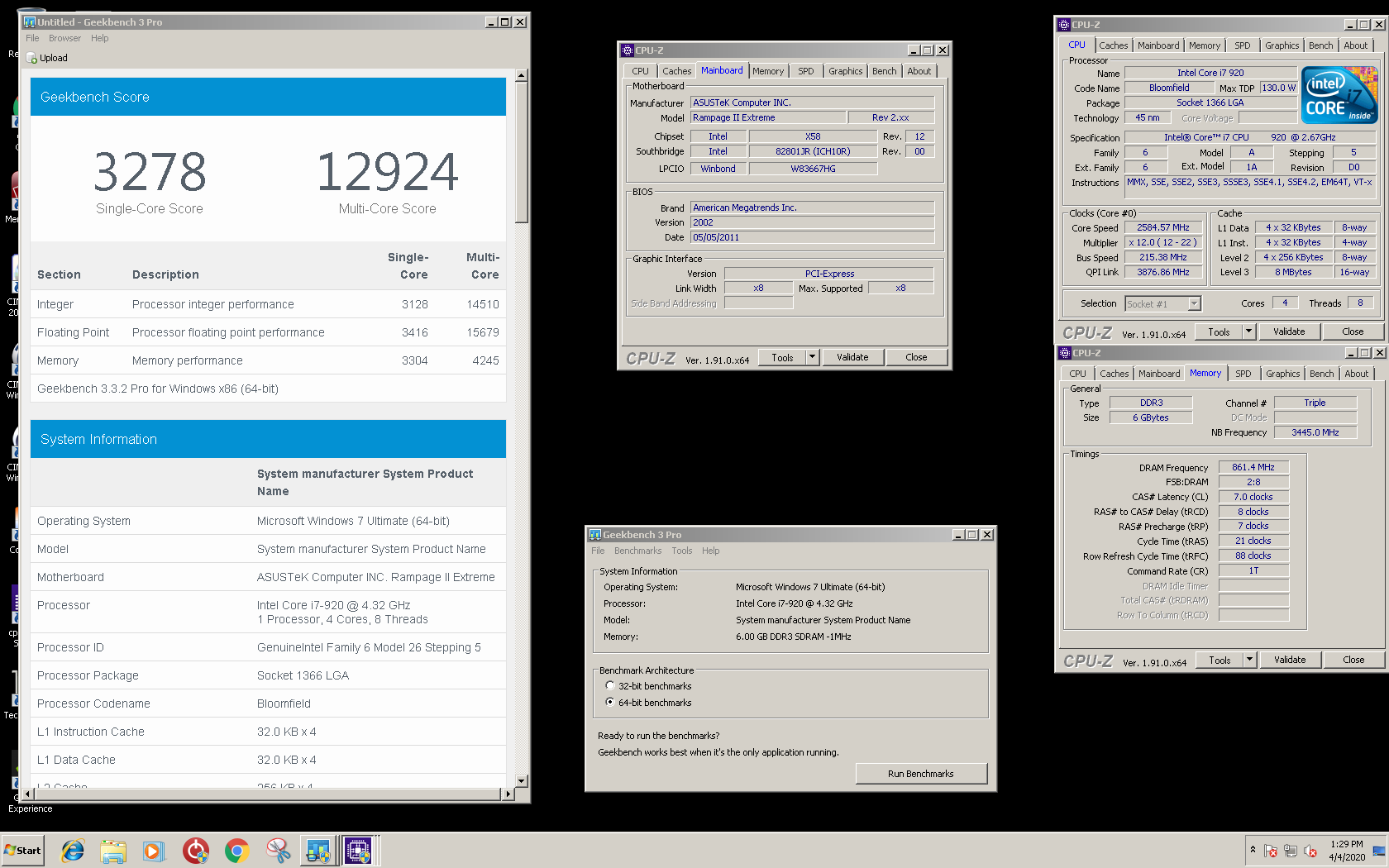
Task: Click the Run Benchmarks button
Action: [x=921, y=774]
